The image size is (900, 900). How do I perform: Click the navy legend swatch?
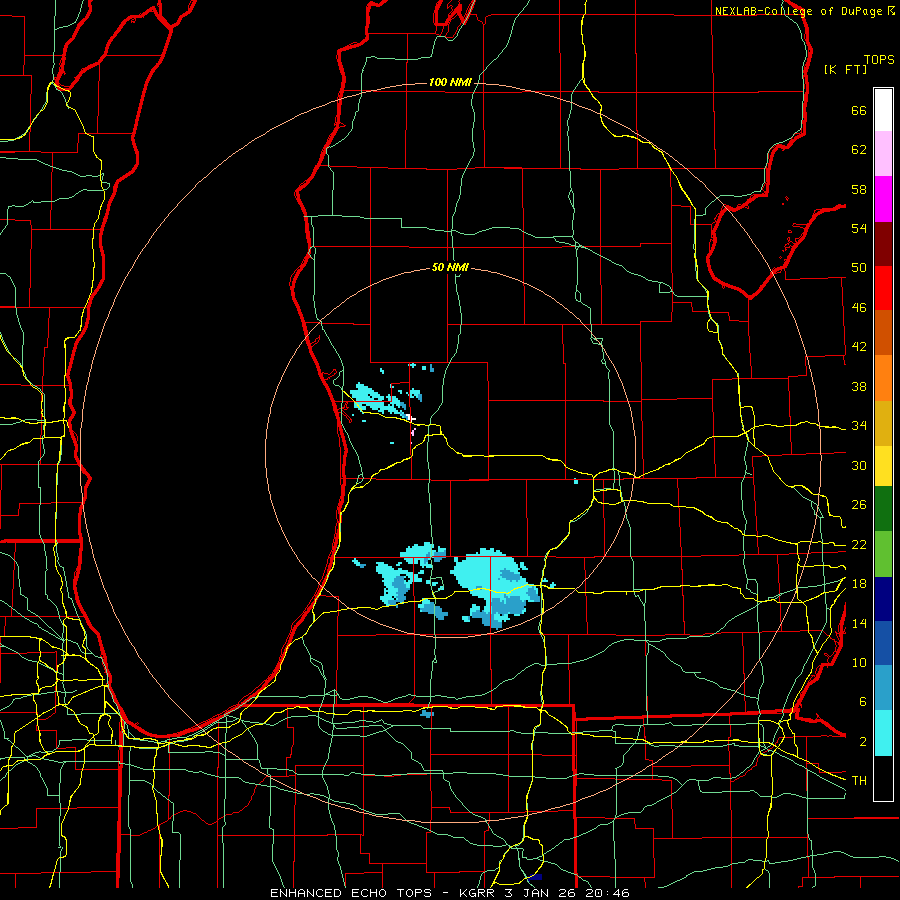tap(883, 599)
